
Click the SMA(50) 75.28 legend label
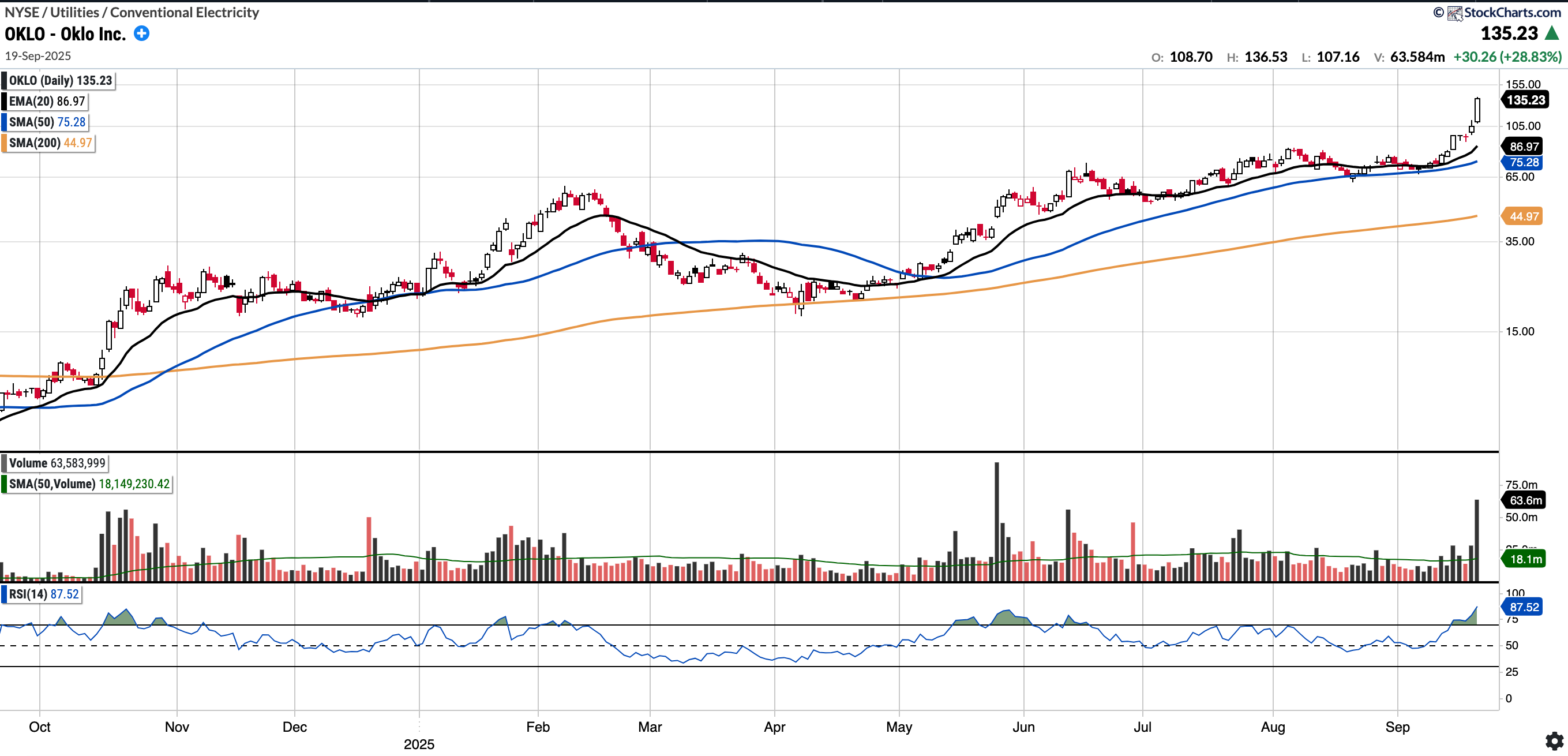[x=47, y=122]
